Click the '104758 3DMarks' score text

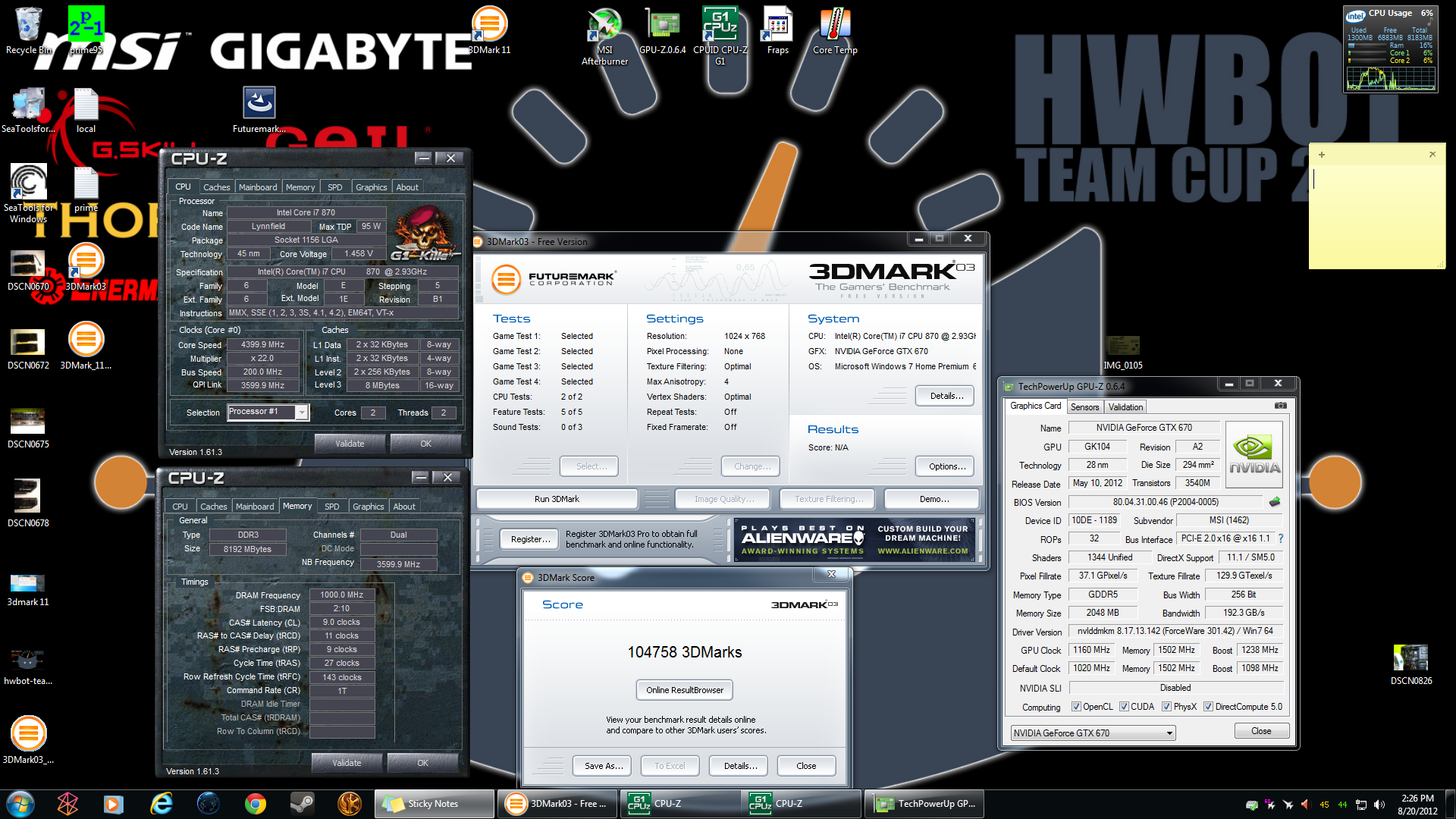[685, 652]
